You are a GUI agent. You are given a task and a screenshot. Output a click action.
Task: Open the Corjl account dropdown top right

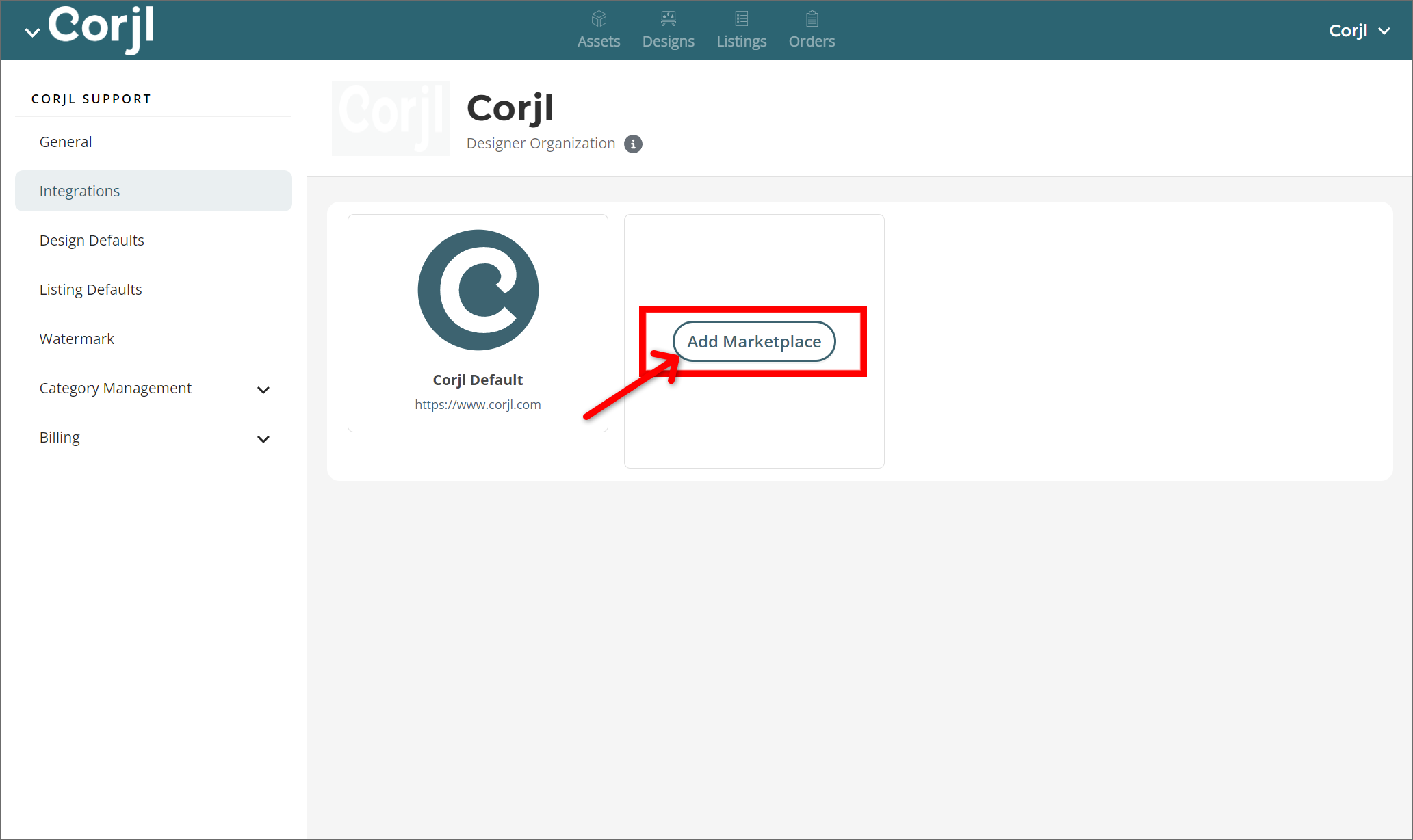(1358, 30)
